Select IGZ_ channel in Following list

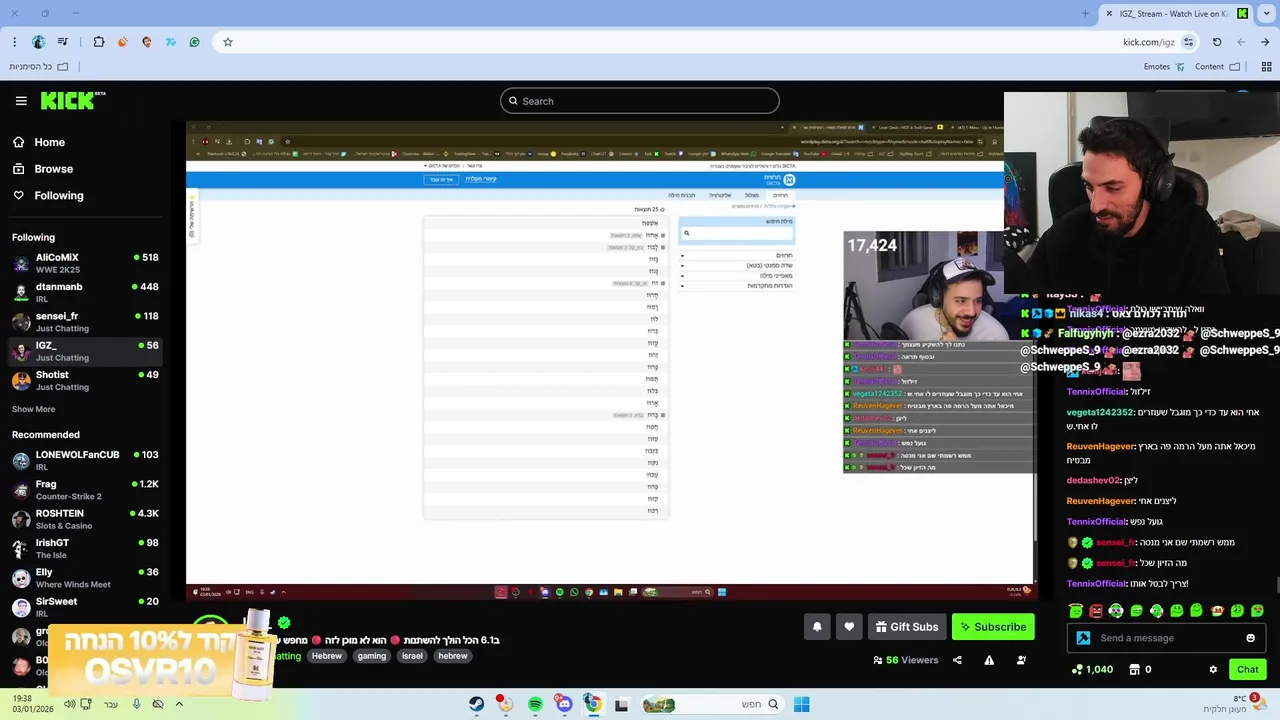tap(85, 351)
